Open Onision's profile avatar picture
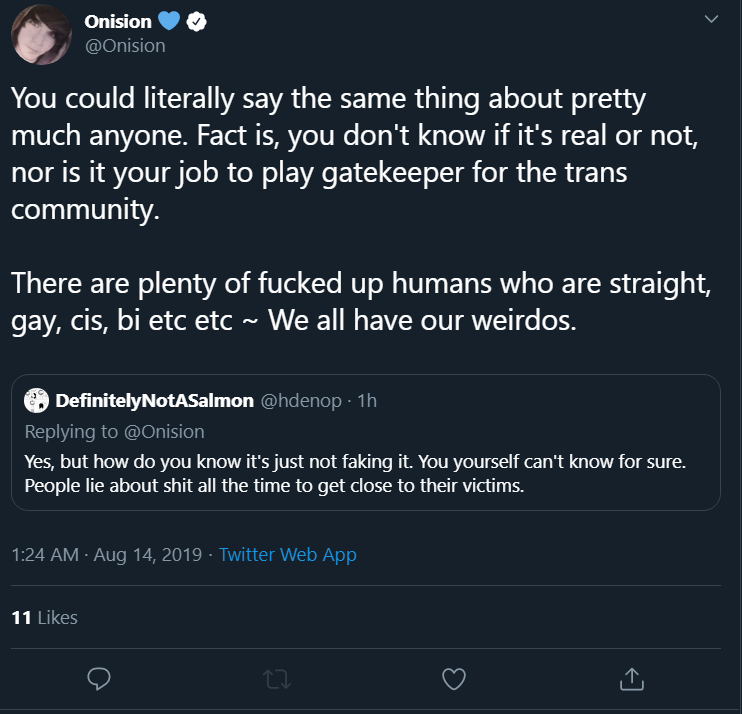Viewport: 742px width, 714px height. point(41,35)
